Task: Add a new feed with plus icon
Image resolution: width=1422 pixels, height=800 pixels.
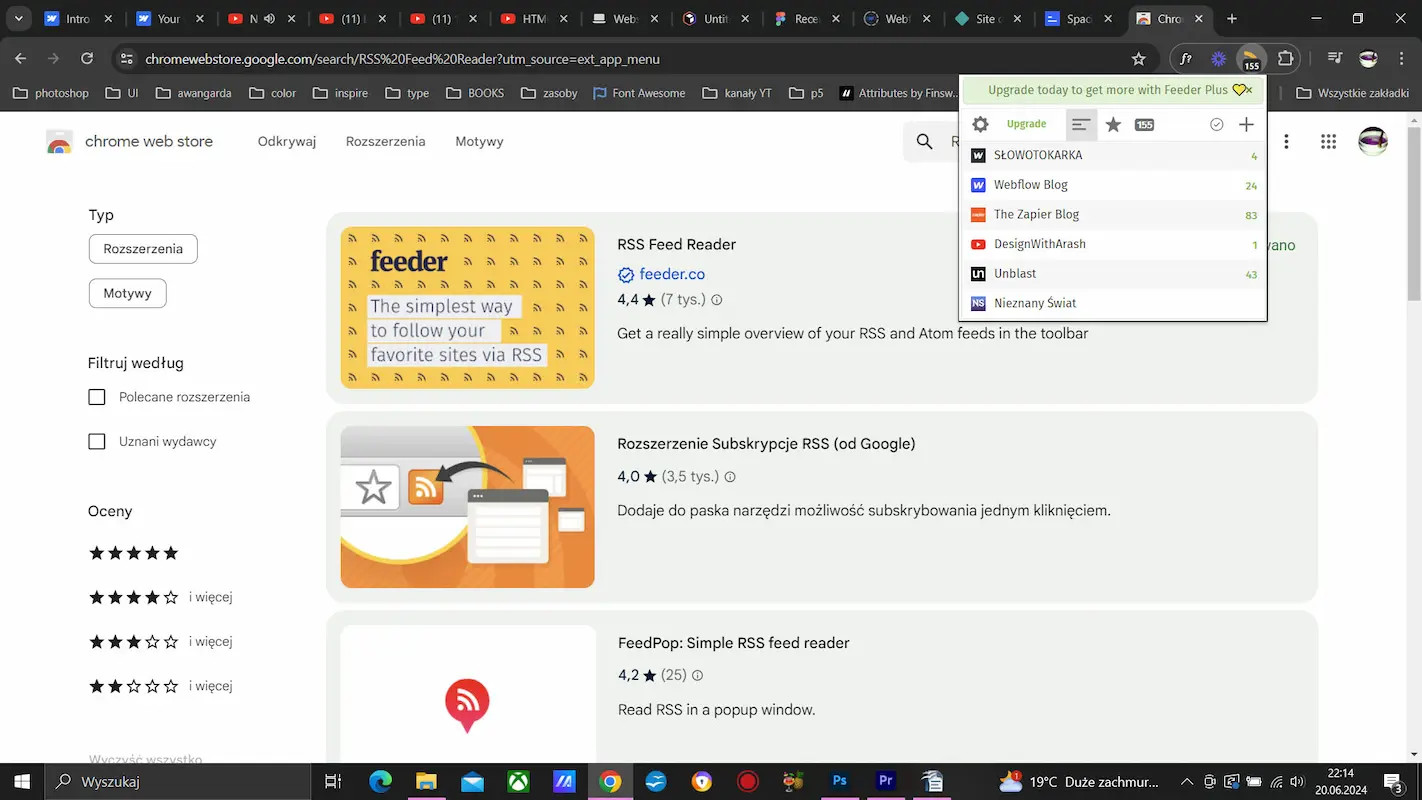Action: [x=1246, y=124]
